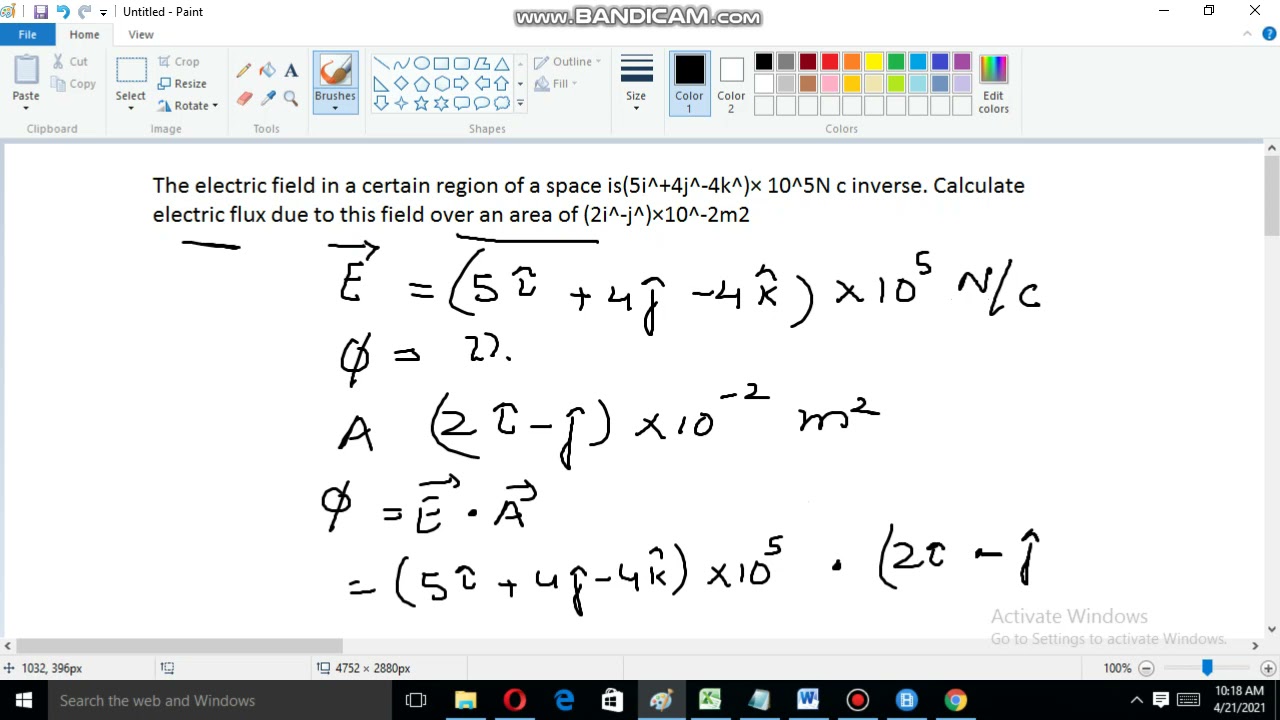This screenshot has width=1280, height=720.
Task: Choose the Right arrow shape
Action: pos(461,83)
